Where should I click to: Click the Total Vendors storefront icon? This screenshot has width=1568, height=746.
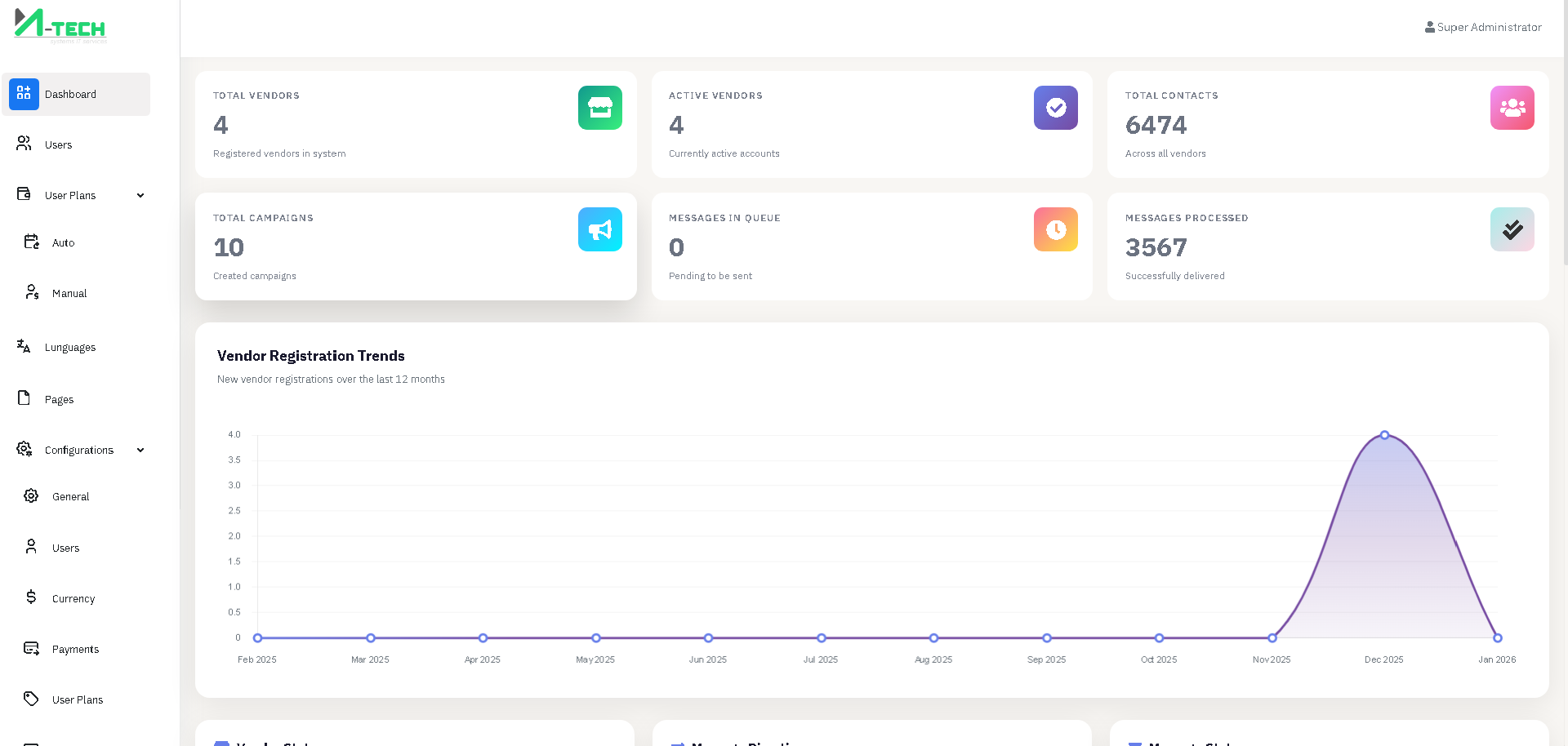pyautogui.click(x=599, y=108)
